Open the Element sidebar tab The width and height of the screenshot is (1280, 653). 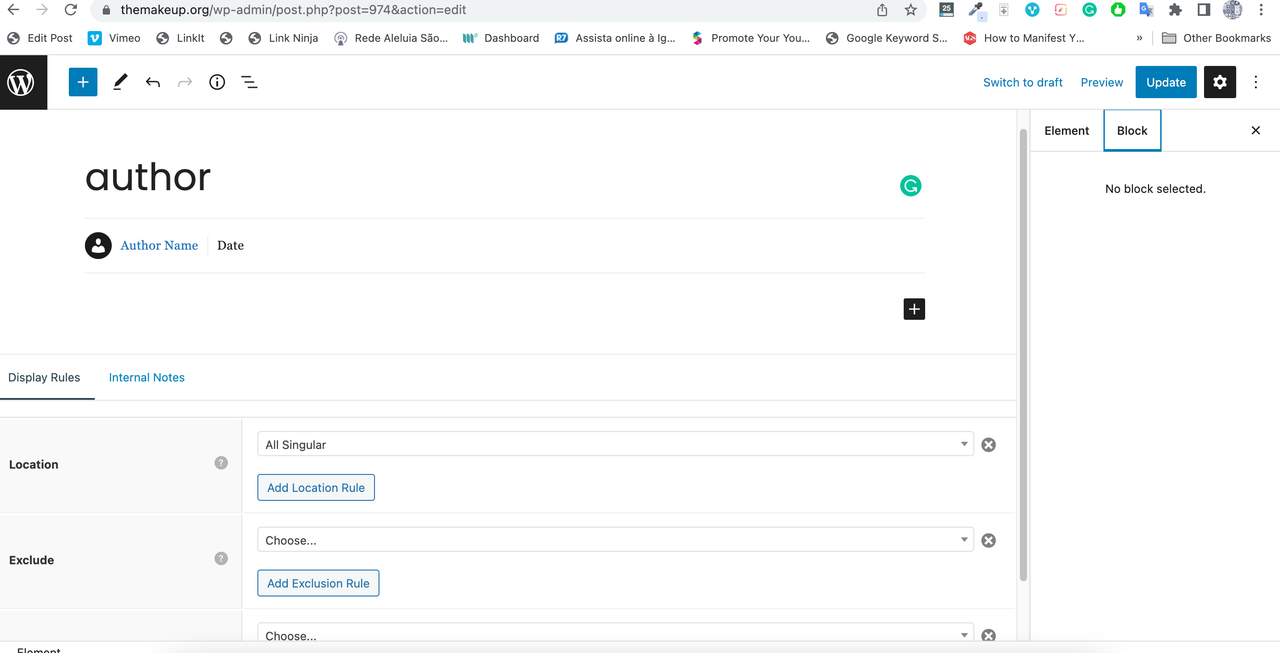[x=1066, y=130]
